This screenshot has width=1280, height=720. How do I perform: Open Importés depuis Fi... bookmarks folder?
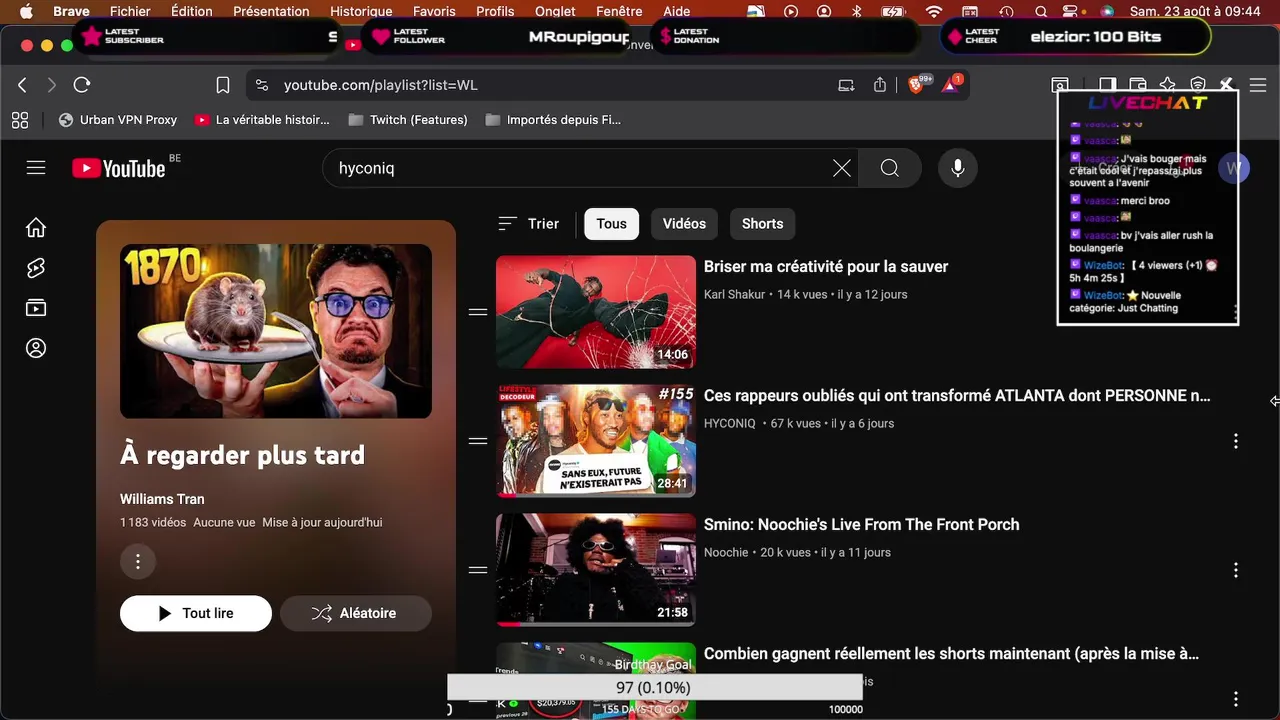click(x=553, y=120)
